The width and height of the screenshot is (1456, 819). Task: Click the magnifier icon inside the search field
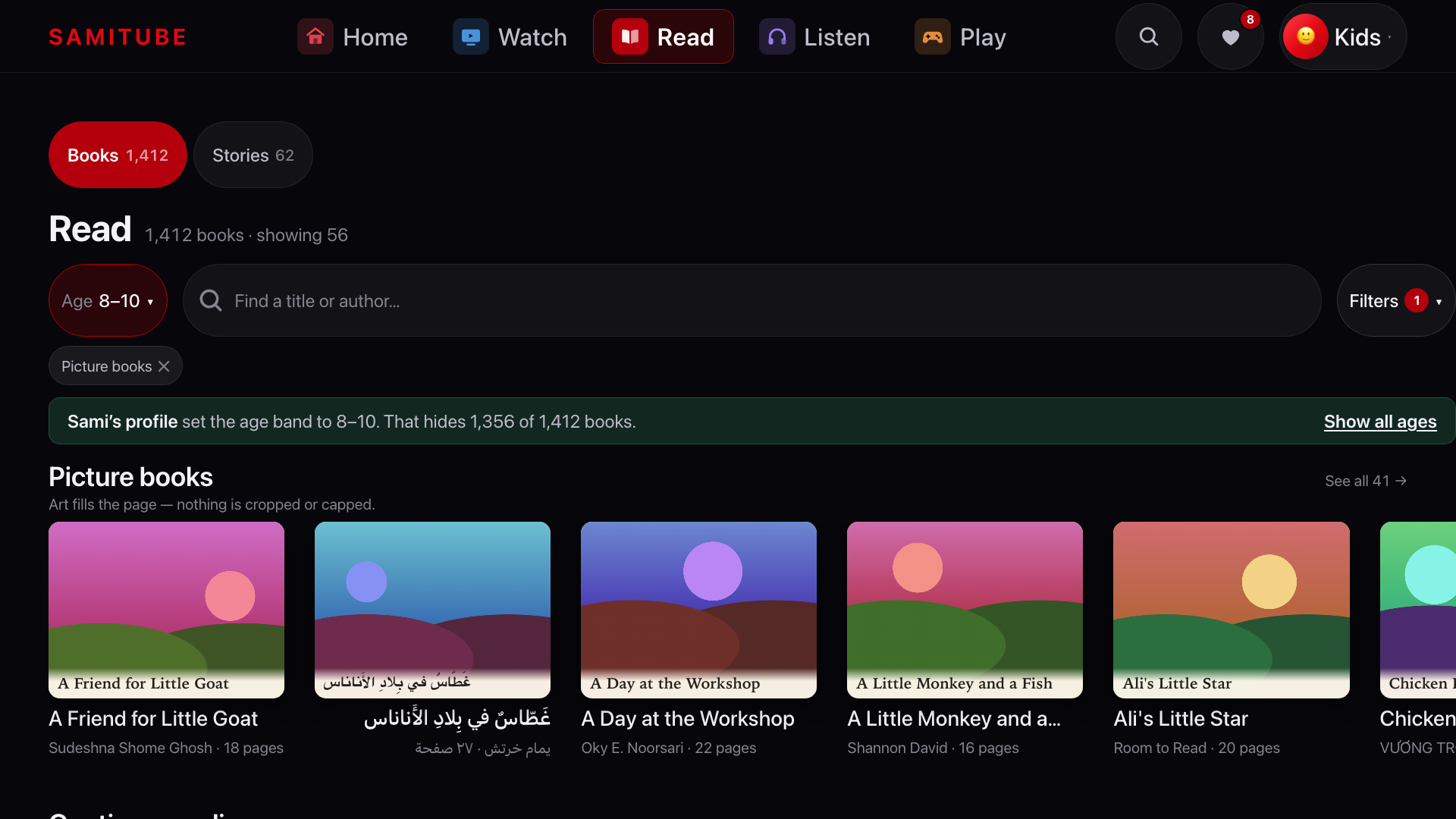point(211,300)
